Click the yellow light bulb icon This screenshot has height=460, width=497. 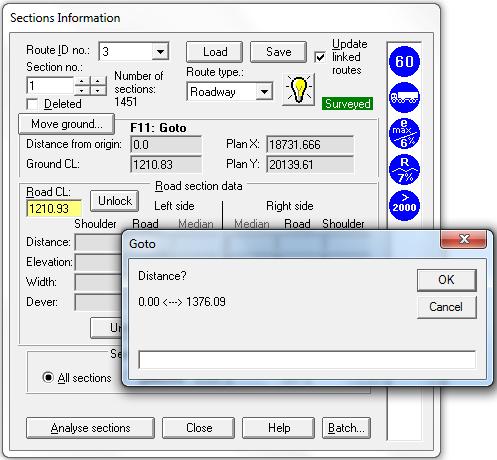point(299,89)
